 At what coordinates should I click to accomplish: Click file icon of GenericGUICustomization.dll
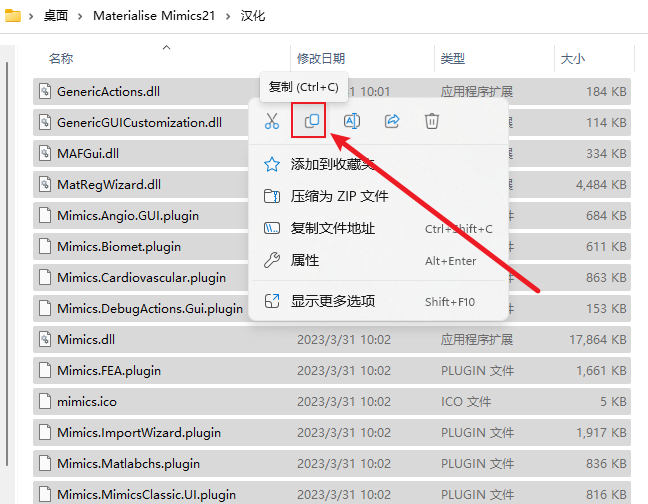tap(45, 122)
